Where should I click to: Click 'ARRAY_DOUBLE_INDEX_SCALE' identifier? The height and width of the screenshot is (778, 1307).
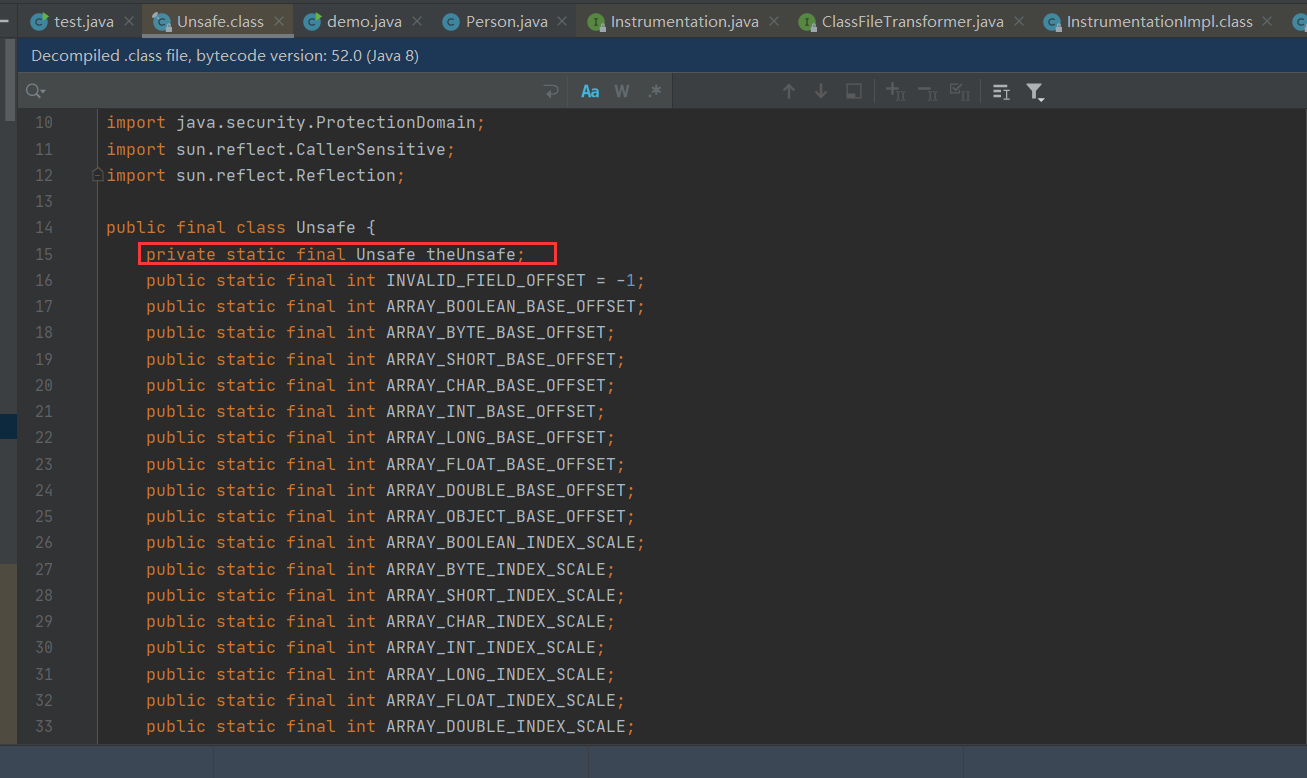[506, 726]
